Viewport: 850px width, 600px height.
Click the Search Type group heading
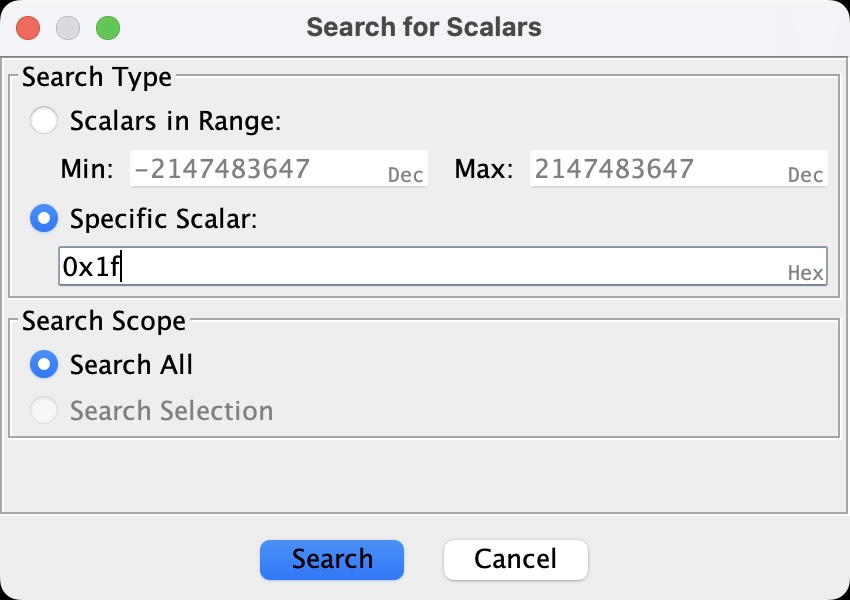point(97,77)
